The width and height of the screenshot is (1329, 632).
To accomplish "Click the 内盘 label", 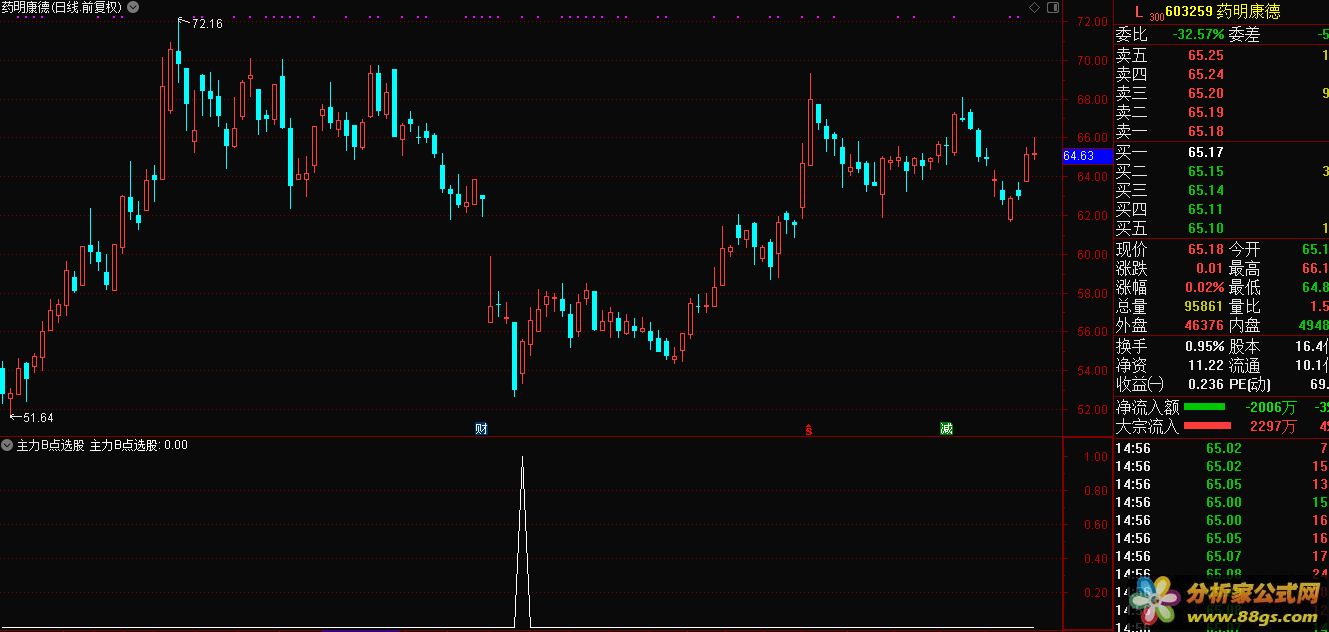I will pos(1245,325).
